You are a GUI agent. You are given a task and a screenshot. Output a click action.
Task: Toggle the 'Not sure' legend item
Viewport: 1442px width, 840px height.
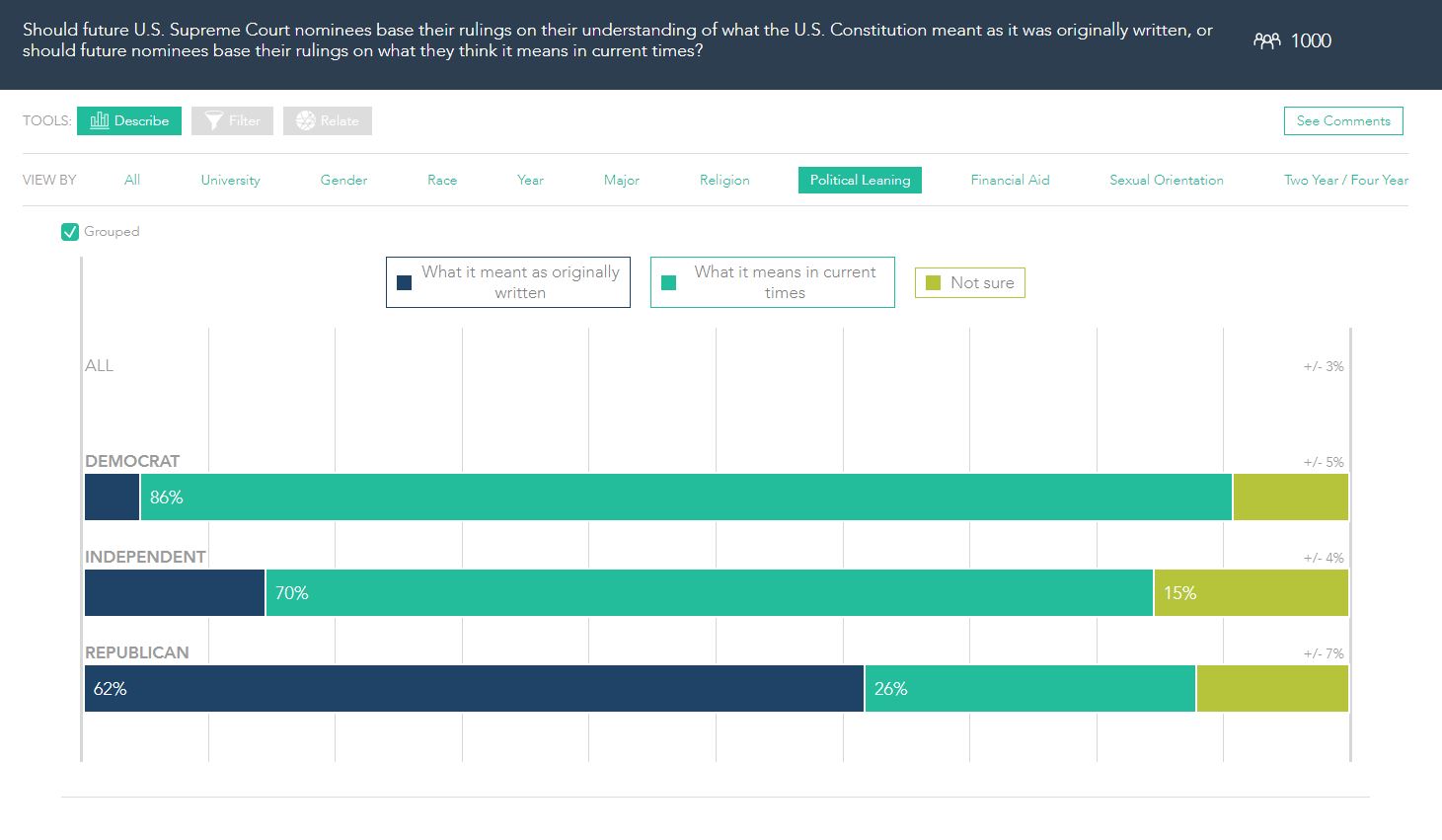tap(969, 283)
